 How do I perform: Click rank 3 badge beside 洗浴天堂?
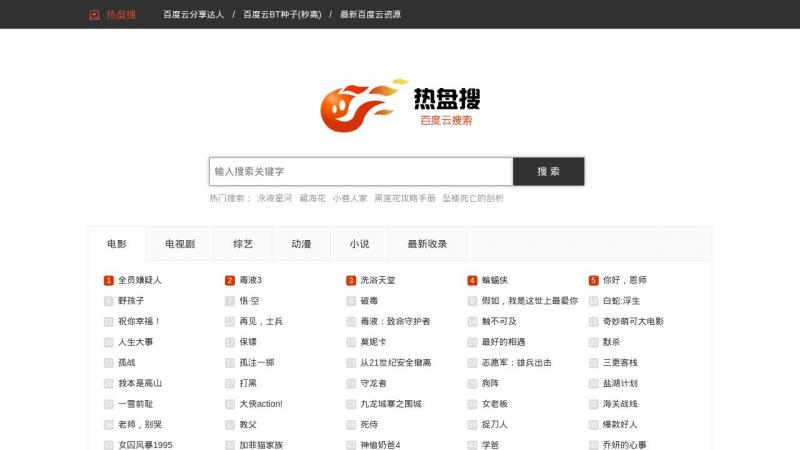click(351, 280)
